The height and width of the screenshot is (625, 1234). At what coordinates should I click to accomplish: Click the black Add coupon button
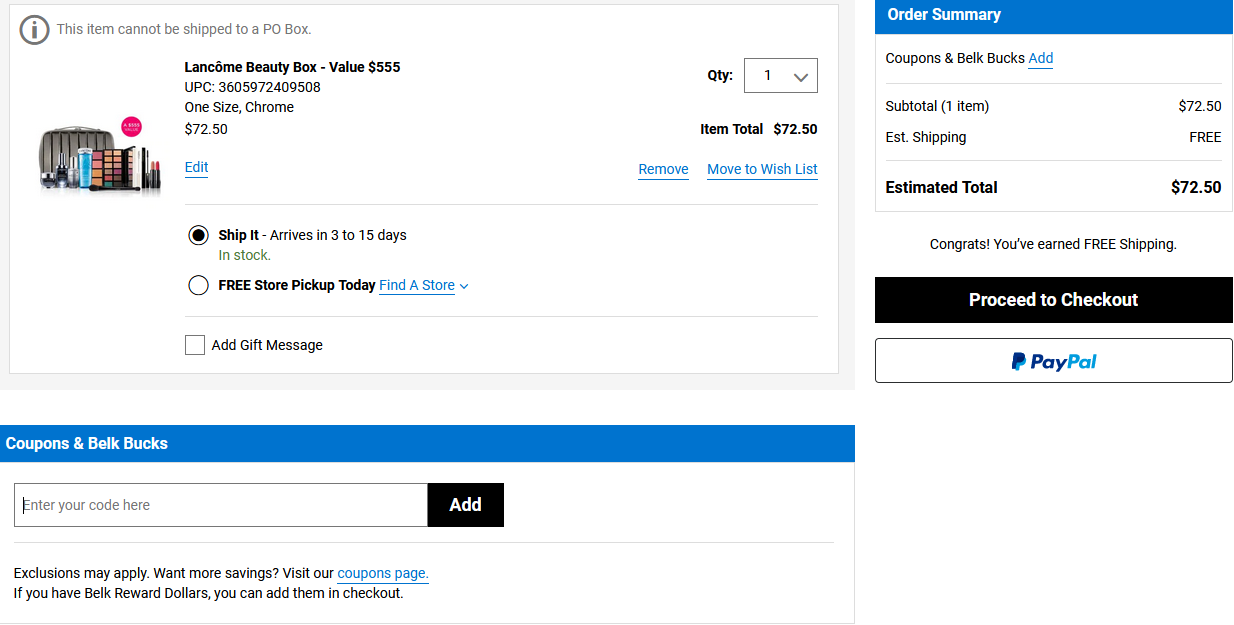pos(466,505)
